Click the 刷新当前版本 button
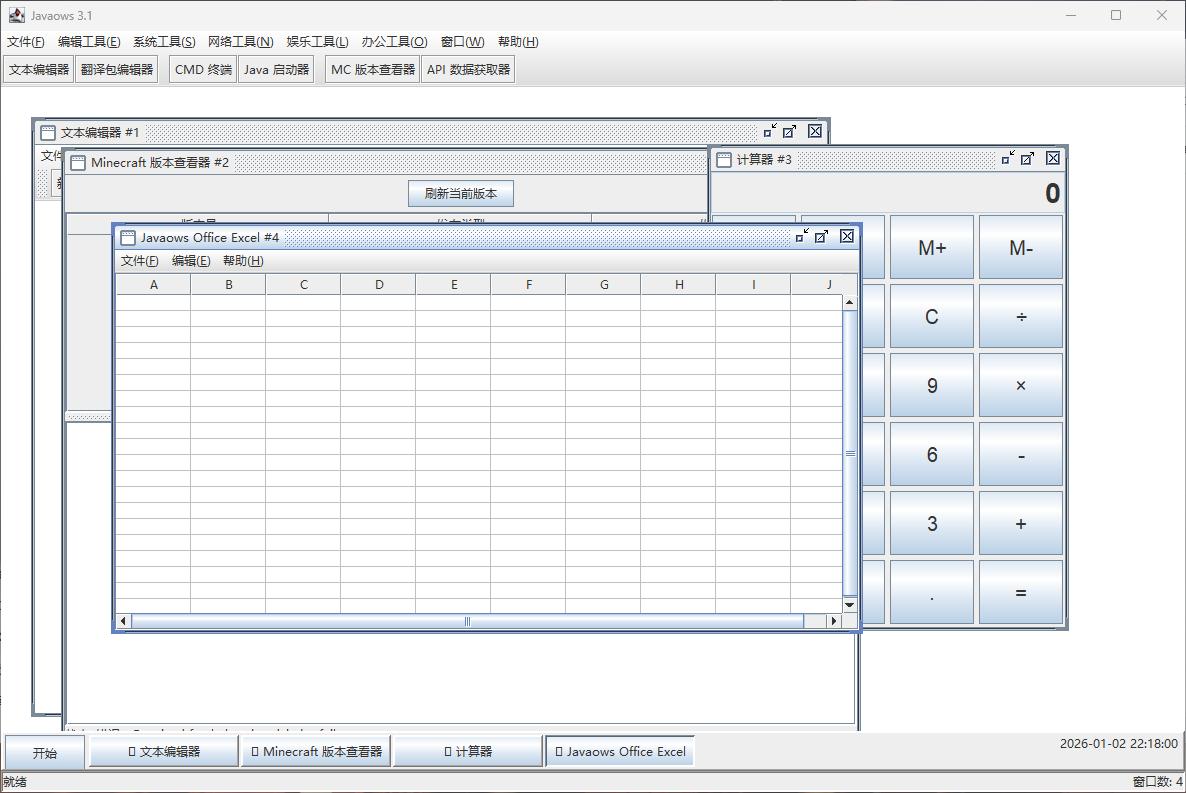The width and height of the screenshot is (1186, 793). [x=460, y=193]
